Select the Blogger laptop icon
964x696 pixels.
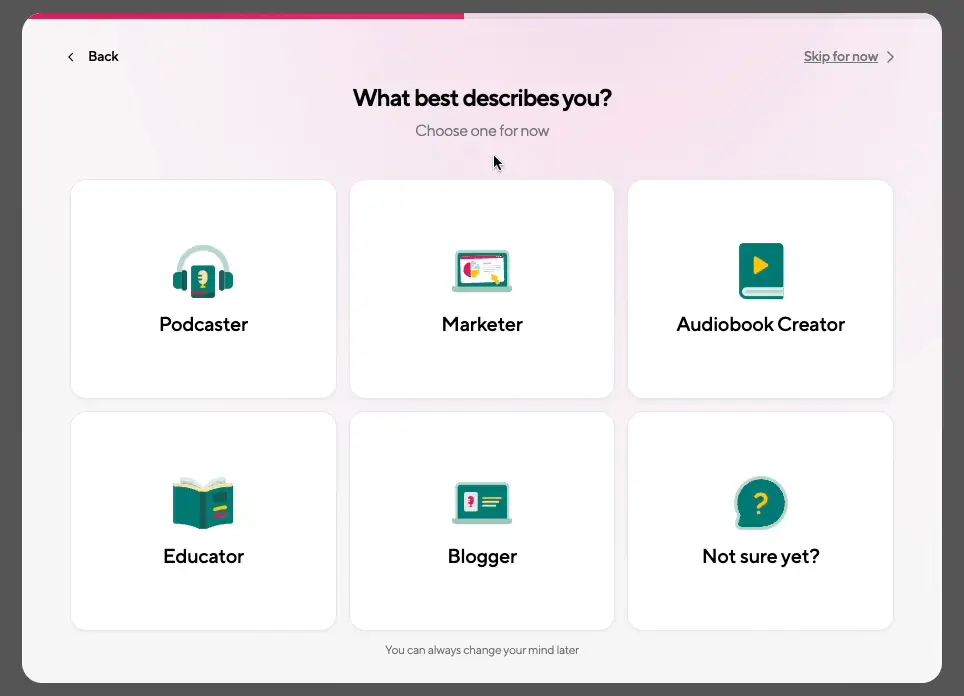482,502
